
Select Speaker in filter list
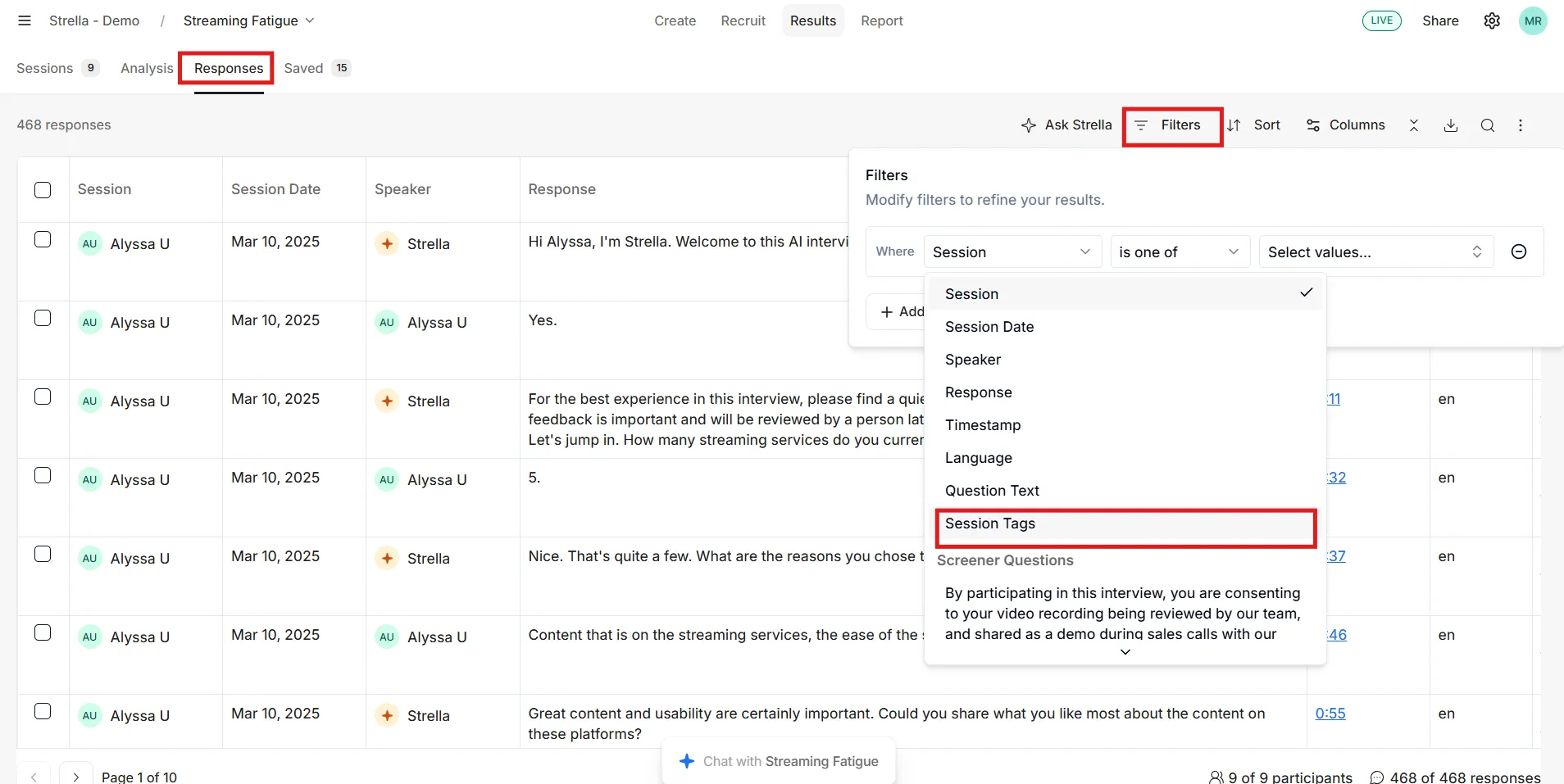[x=1125, y=360]
